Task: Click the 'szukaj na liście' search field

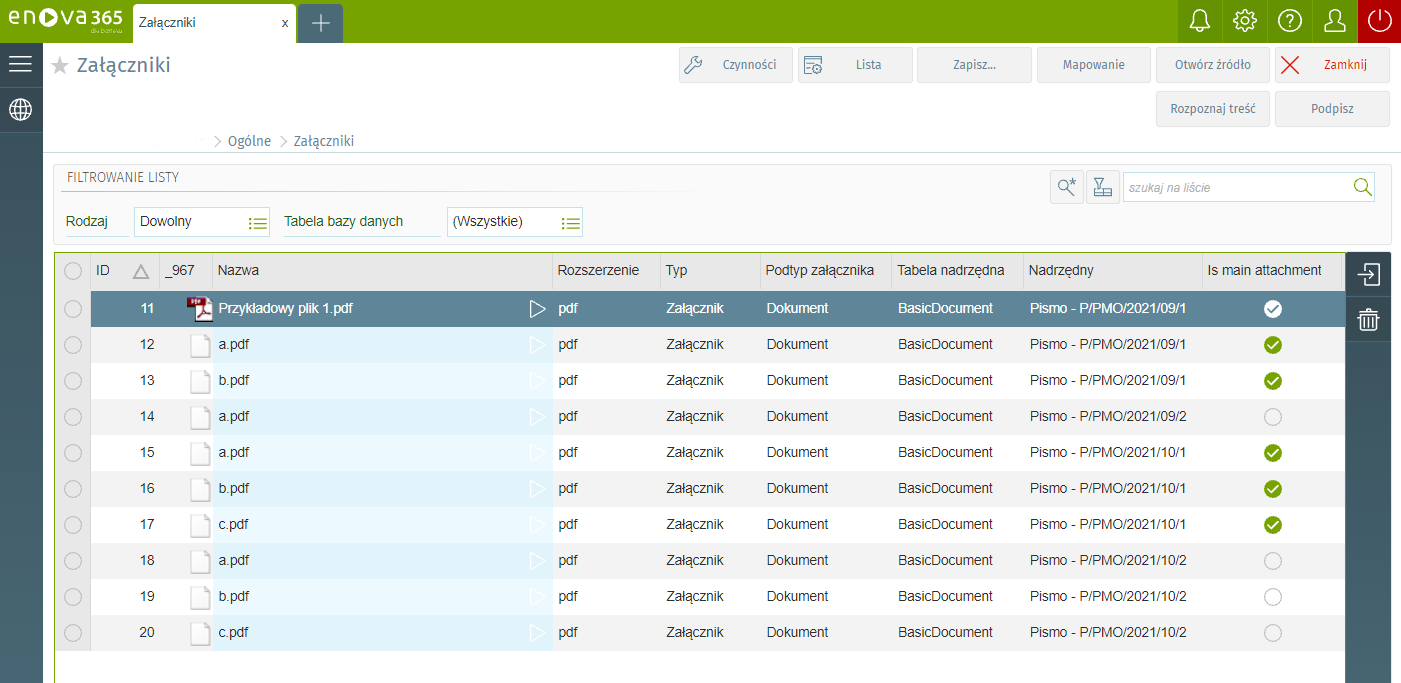Action: point(1236,187)
